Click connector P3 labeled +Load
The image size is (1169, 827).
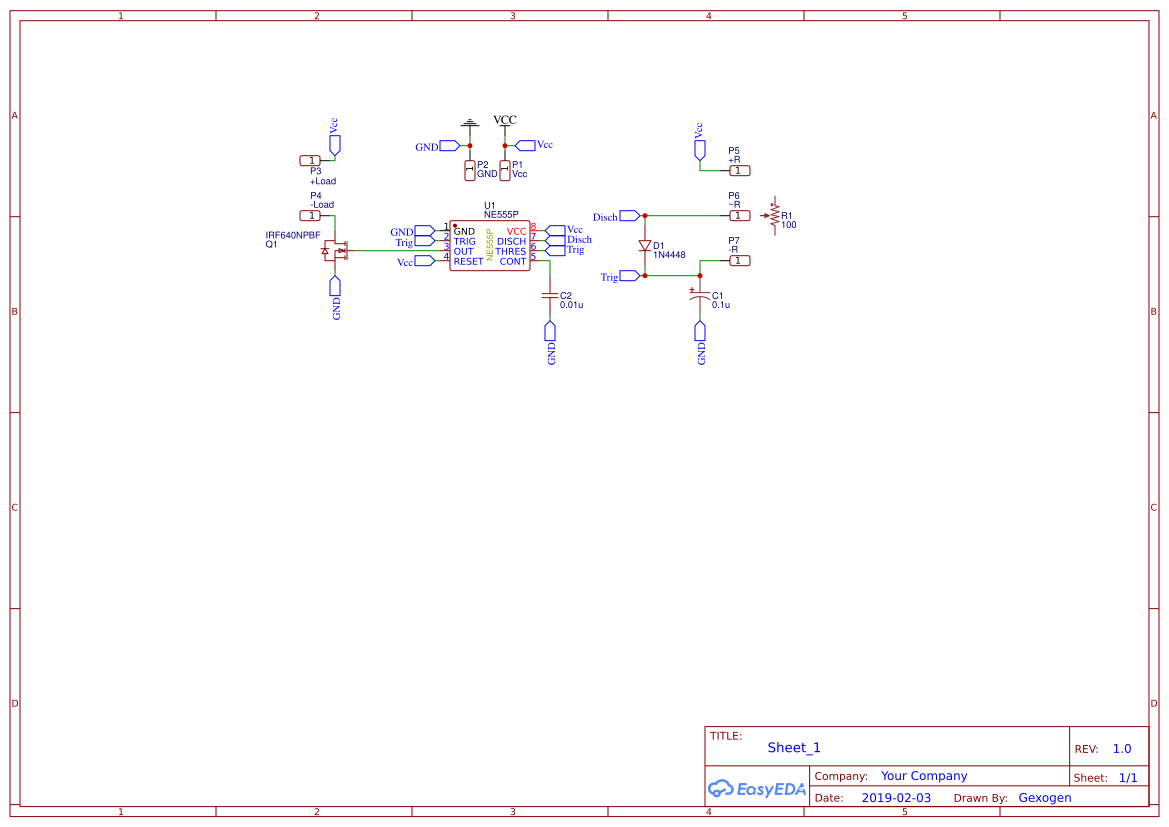(x=311, y=160)
